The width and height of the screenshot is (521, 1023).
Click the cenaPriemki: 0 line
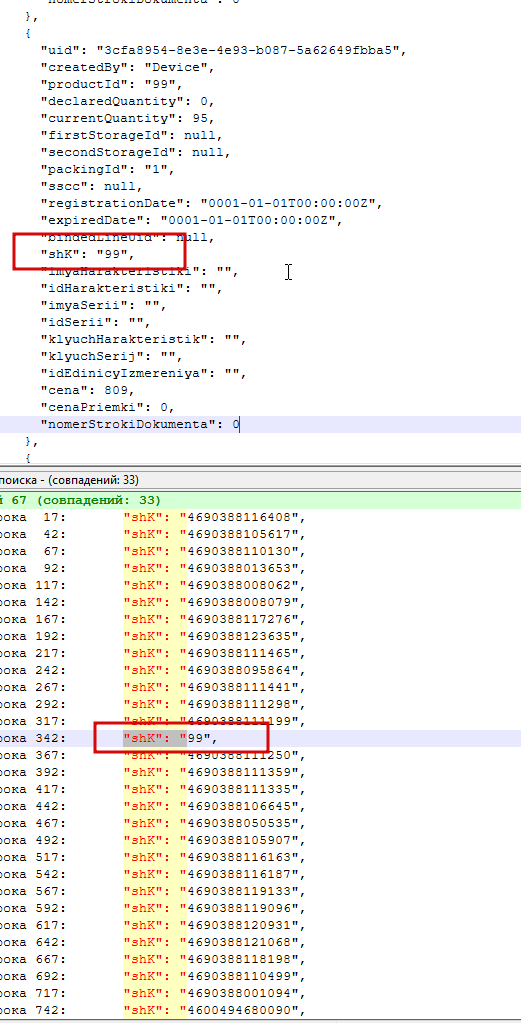point(108,406)
